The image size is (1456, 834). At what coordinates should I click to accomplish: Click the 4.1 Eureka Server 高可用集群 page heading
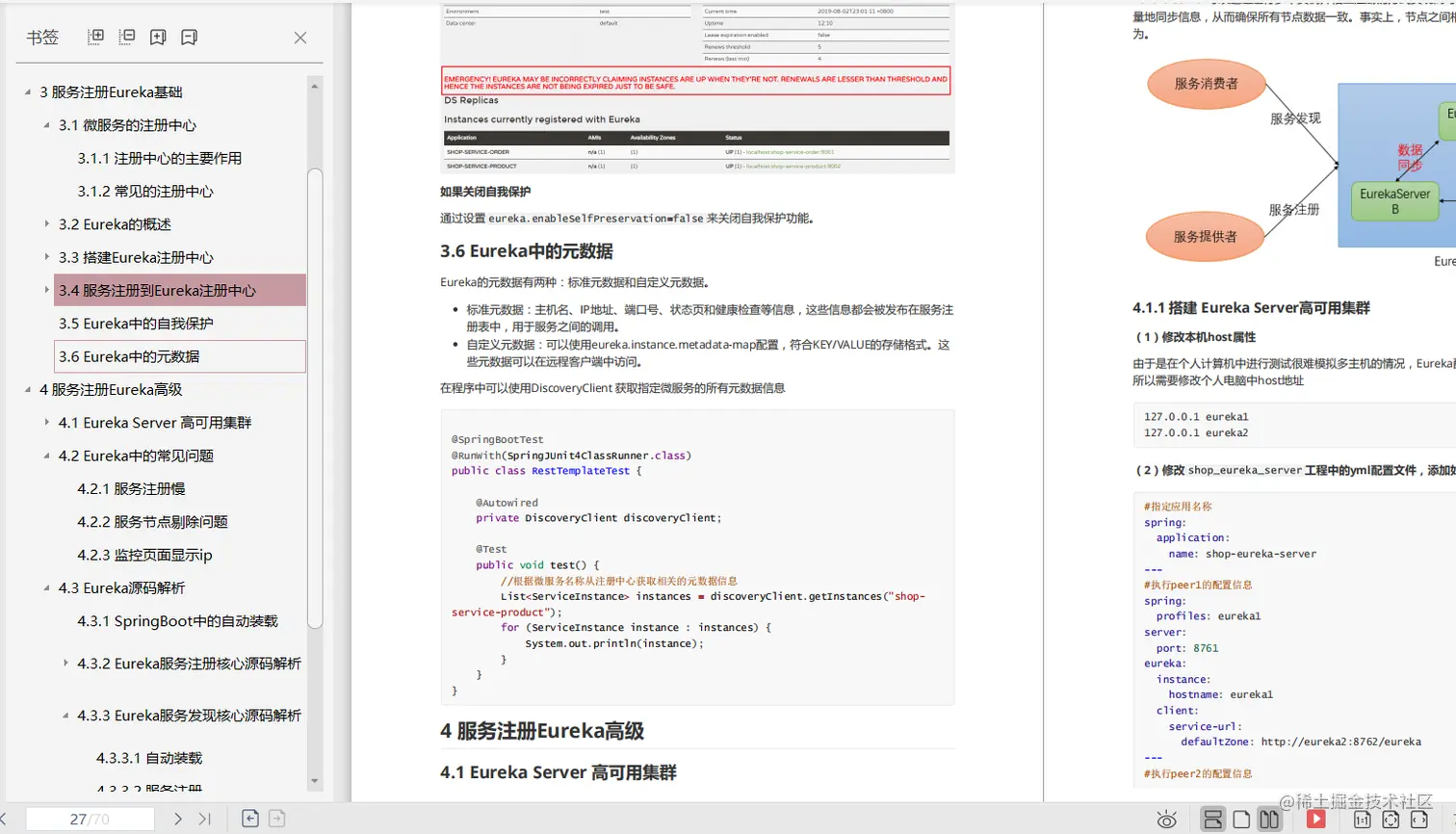pyautogui.click(x=559, y=772)
